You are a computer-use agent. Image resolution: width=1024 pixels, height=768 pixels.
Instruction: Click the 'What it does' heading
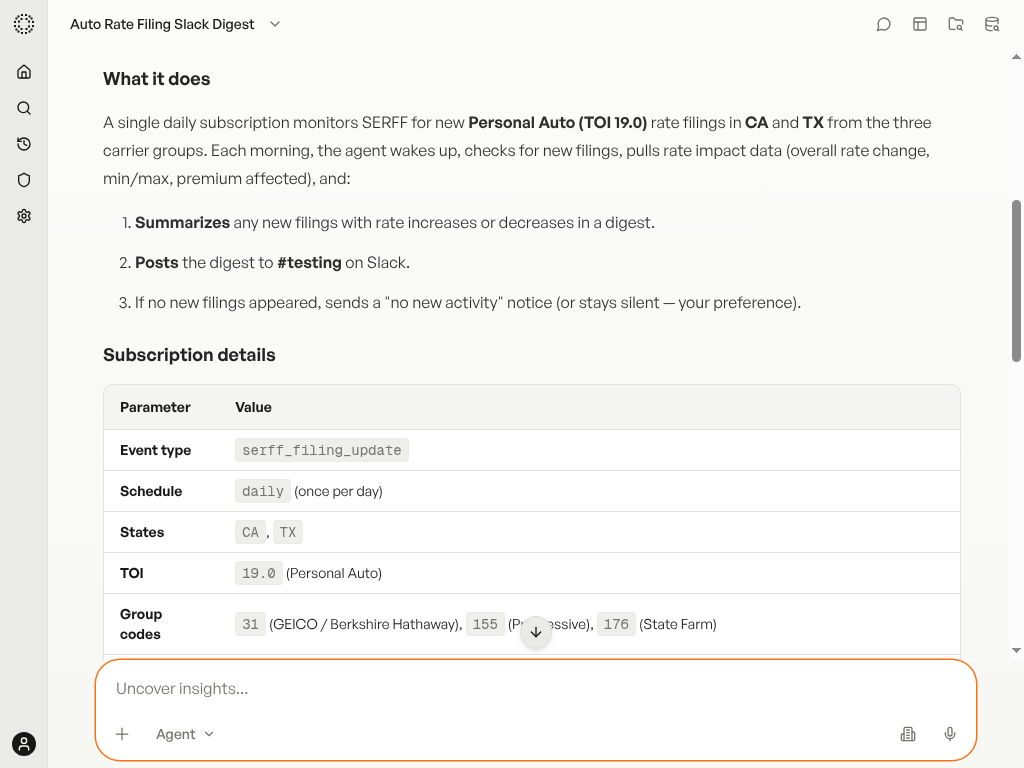coord(157,79)
